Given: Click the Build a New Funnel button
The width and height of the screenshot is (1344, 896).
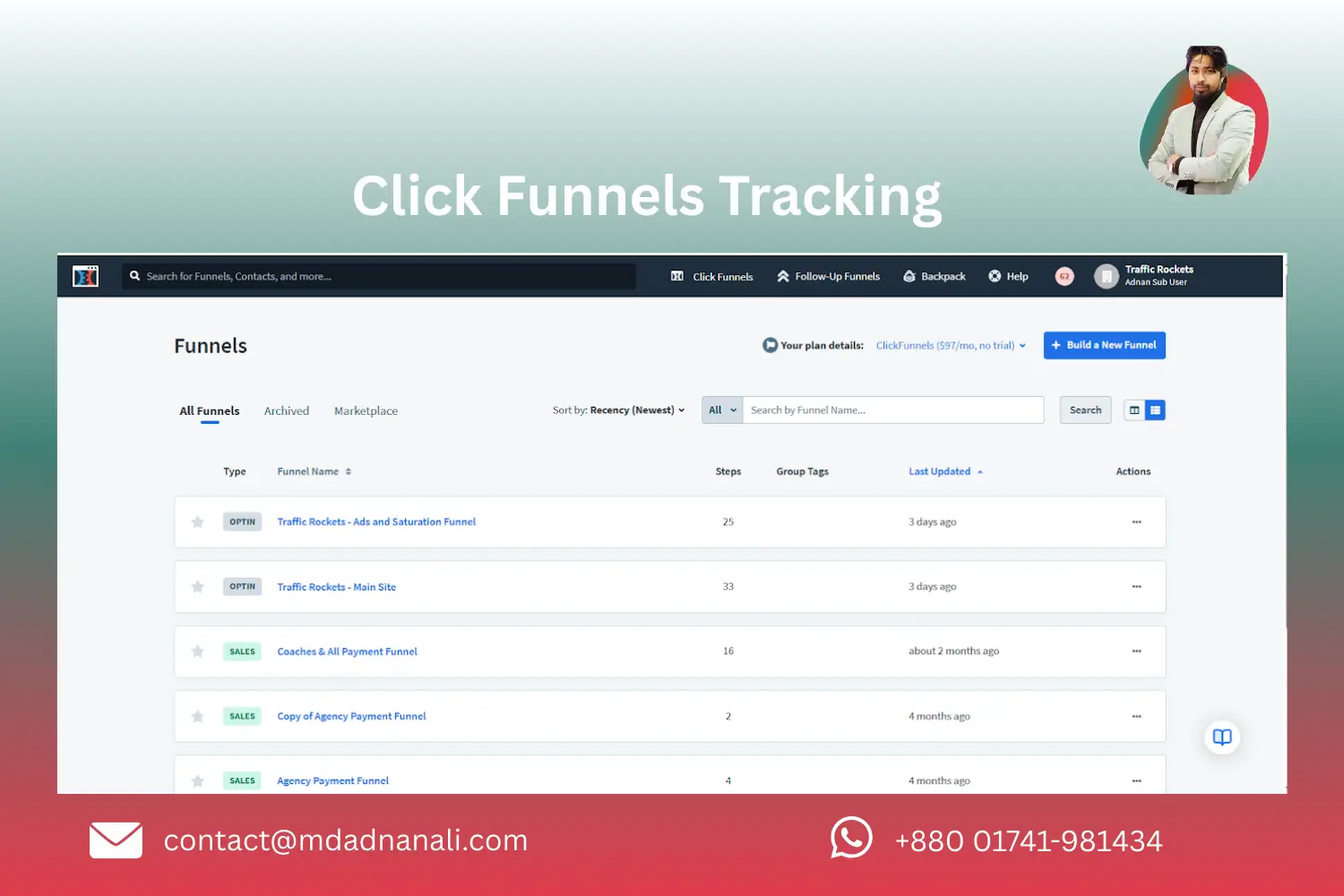Looking at the screenshot, I should 1104,345.
